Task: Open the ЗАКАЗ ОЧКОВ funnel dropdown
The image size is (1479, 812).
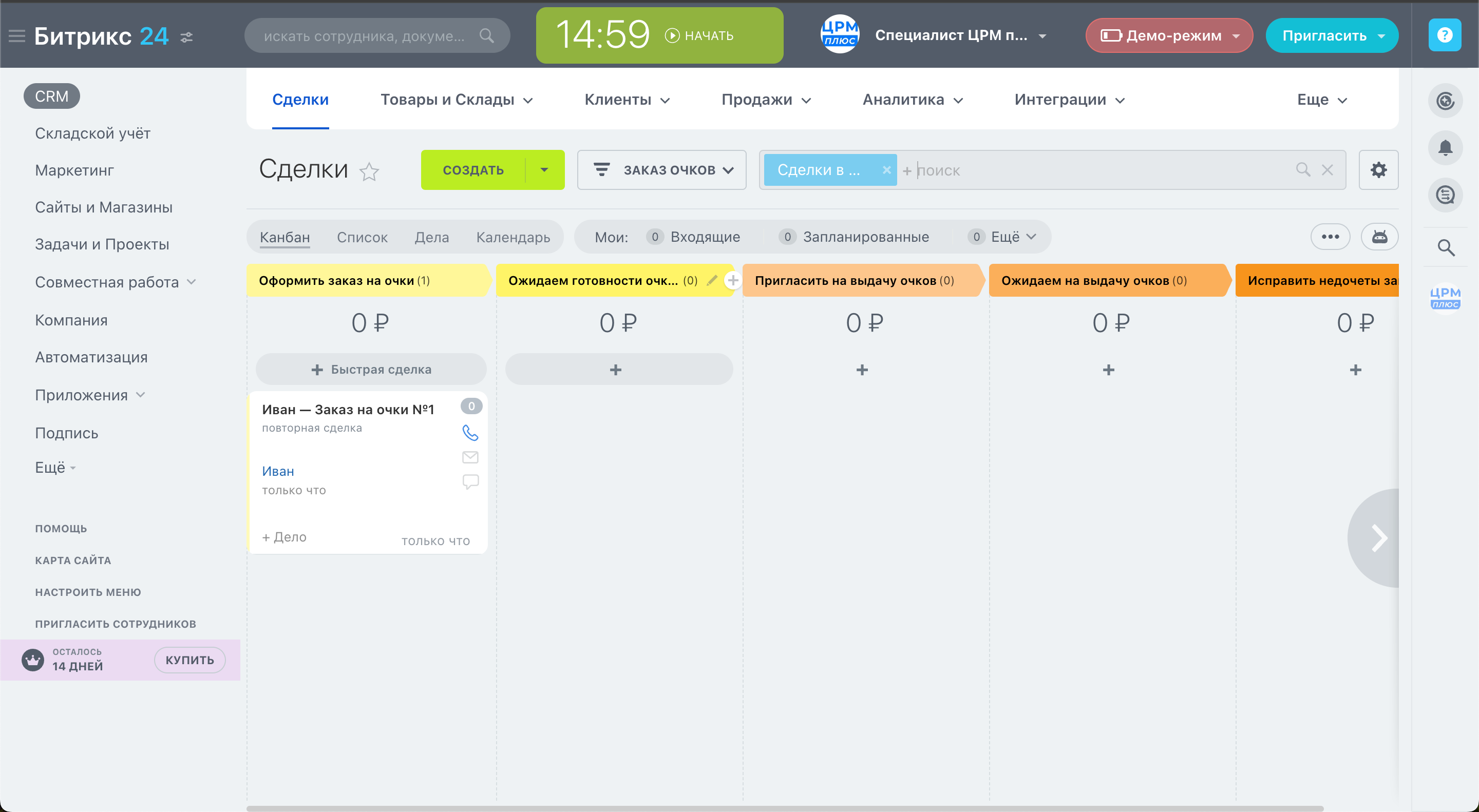Action: click(662, 170)
